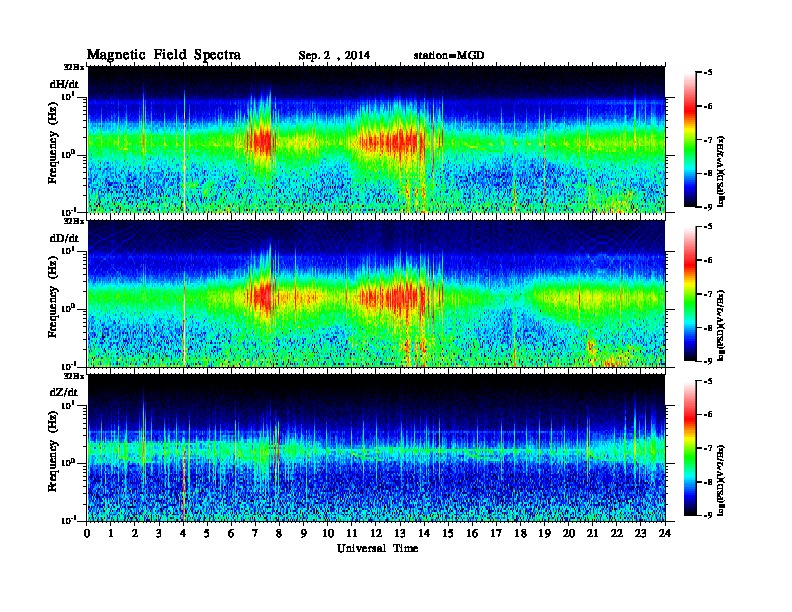This screenshot has height=612, width=792.
Task: Click the -9 label on dH/dt colorbar
Action: click(x=708, y=207)
